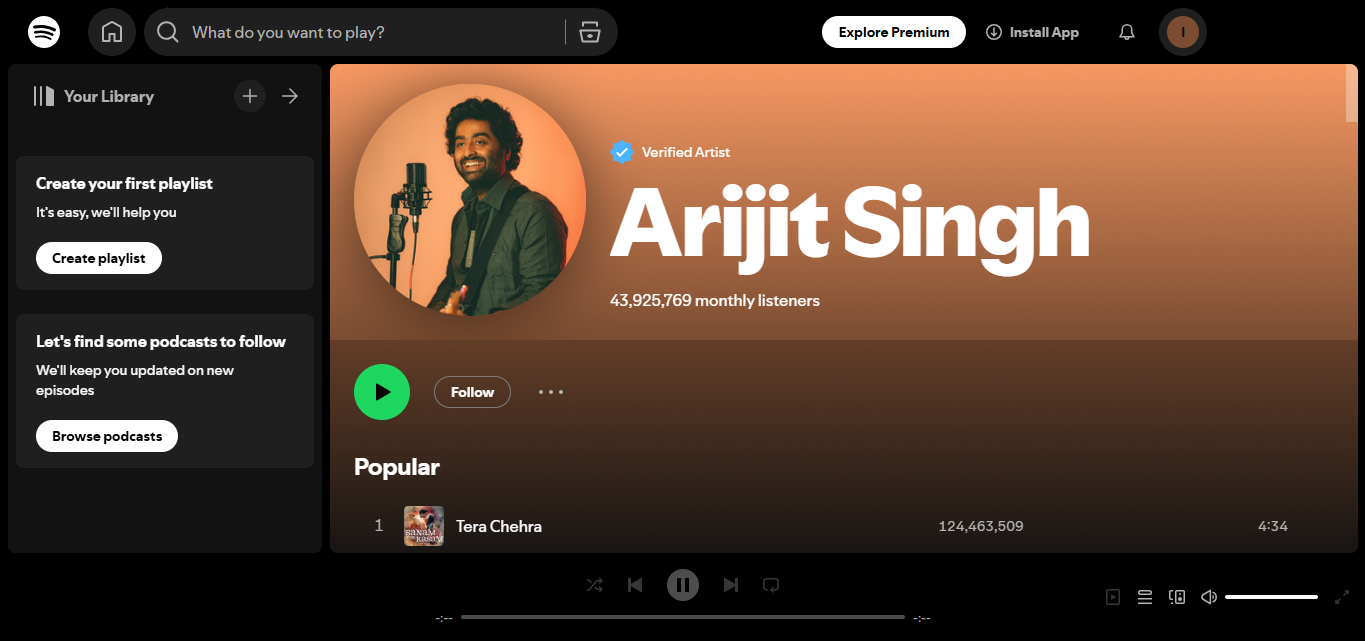Screen dimensions: 1365x641
Task: Open the Now Playing view icon
Action: tap(1112, 596)
